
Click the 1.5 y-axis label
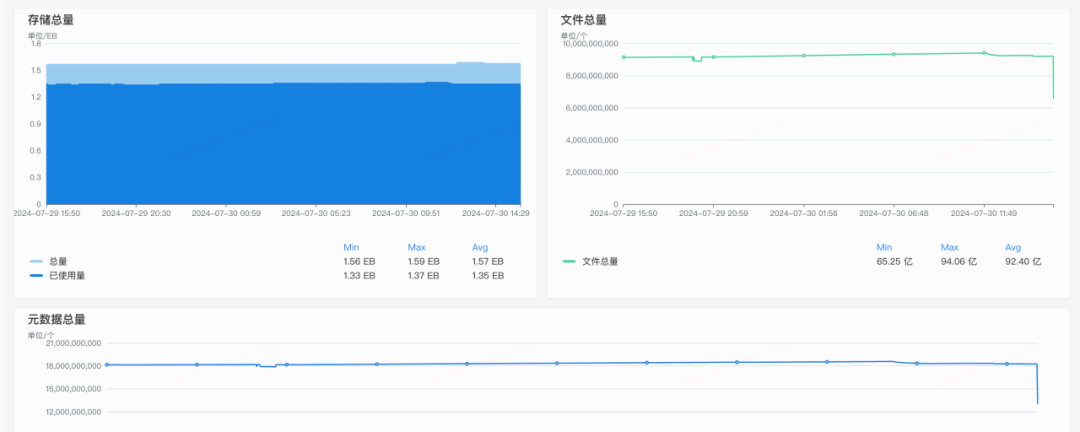coord(37,70)
